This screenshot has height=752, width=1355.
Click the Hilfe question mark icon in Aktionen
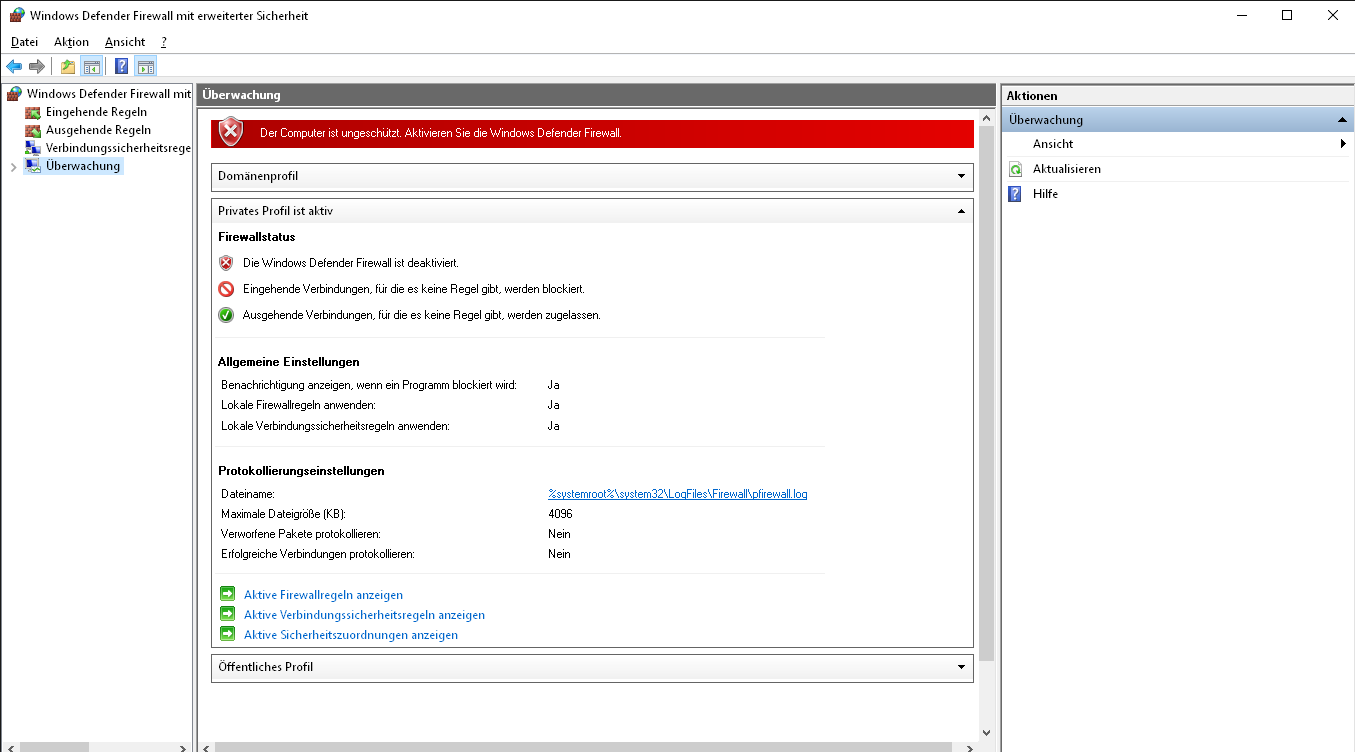click(x=1016, y=194)
